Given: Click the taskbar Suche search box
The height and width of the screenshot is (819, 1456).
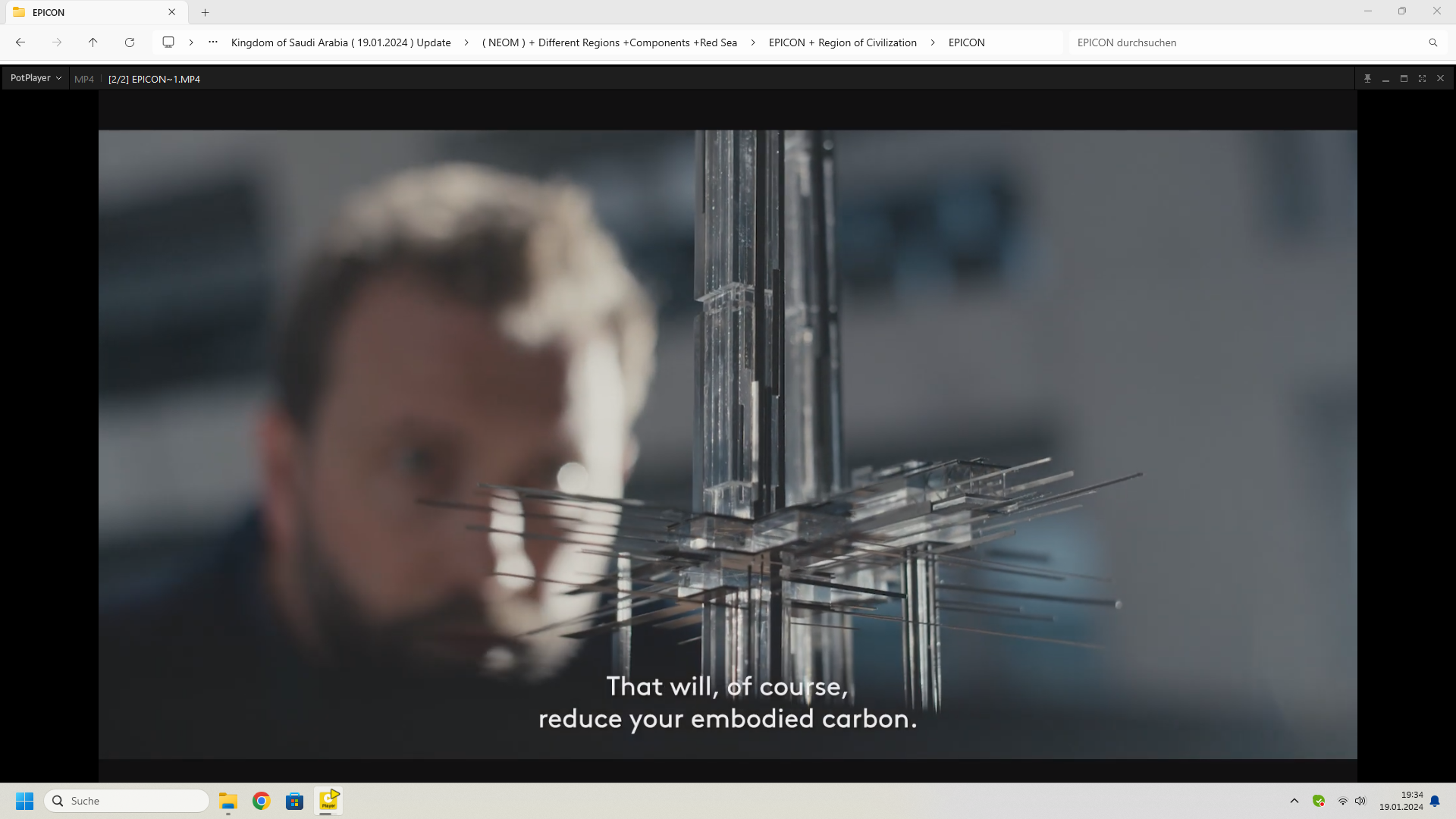Looking at the screenshot, I should [x=127, y=801].
